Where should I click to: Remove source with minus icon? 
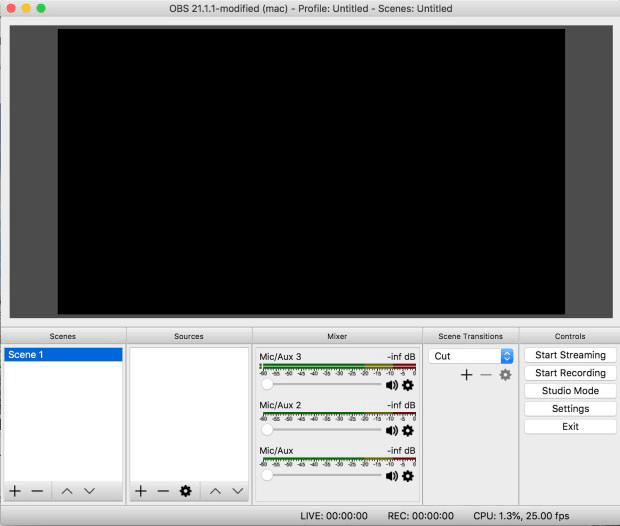(163, 491)
